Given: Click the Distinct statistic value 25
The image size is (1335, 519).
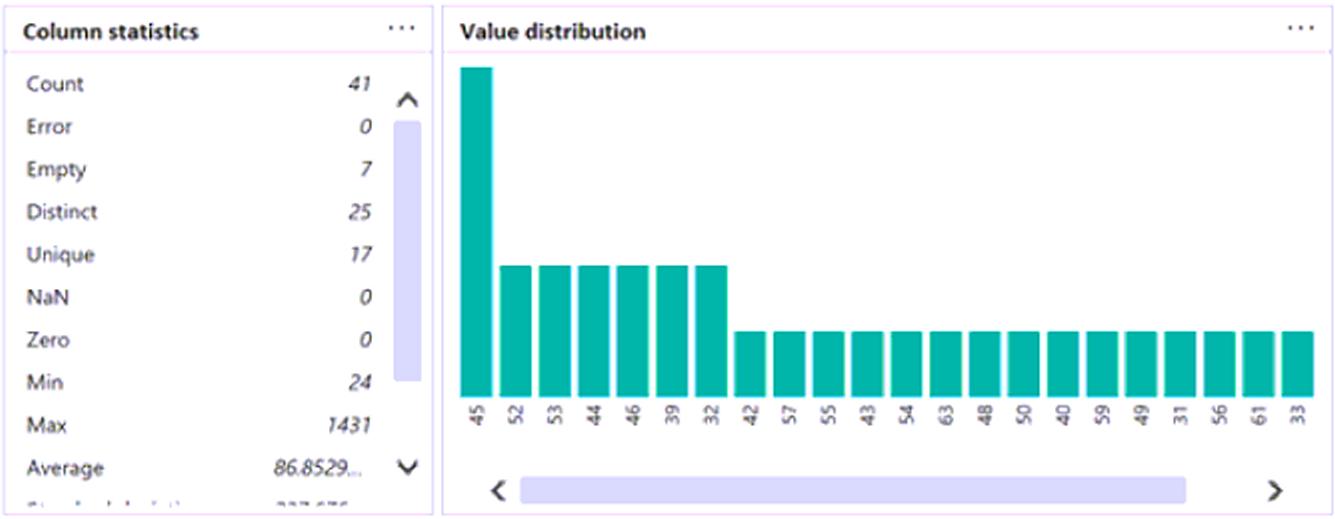Looking at the screenshot, I should (359, 212).
